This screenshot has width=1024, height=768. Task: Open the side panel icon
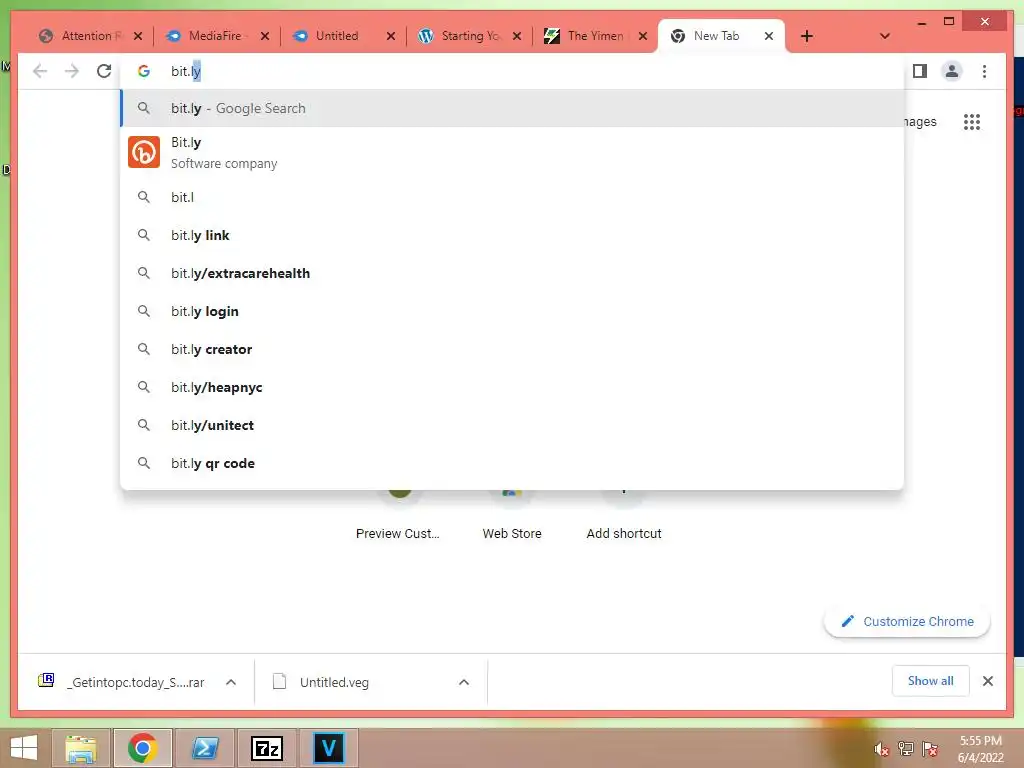tap(920, 71)
